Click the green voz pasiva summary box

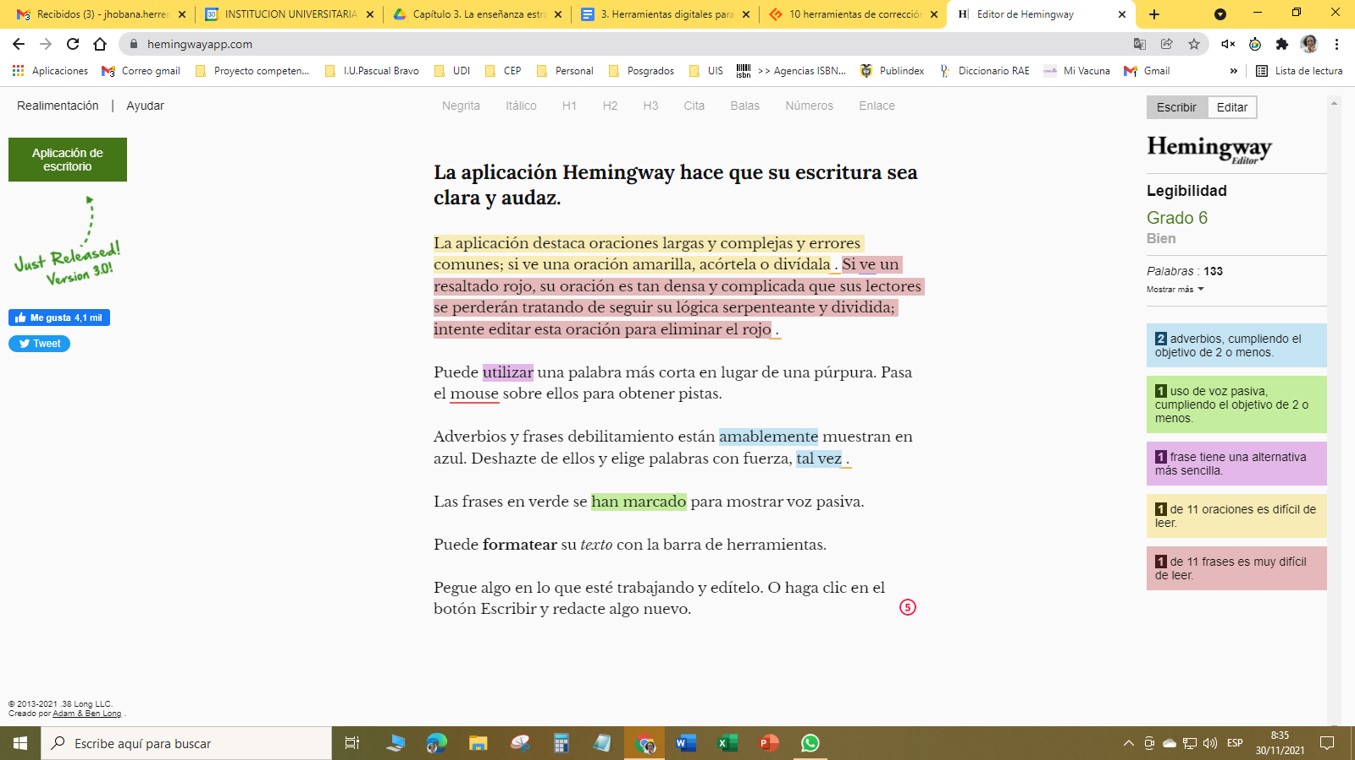(x=1236, y=405)
